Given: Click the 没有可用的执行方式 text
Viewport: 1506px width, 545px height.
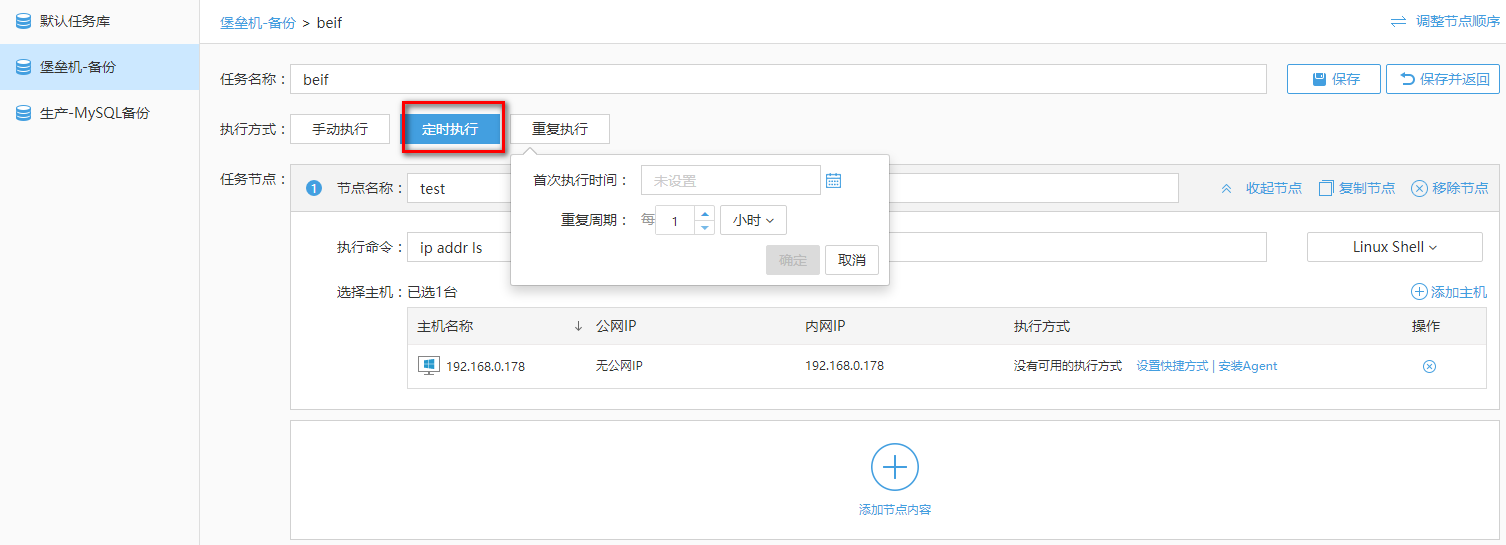Looking at the screenshot, I should click(x=1068, y=366).
